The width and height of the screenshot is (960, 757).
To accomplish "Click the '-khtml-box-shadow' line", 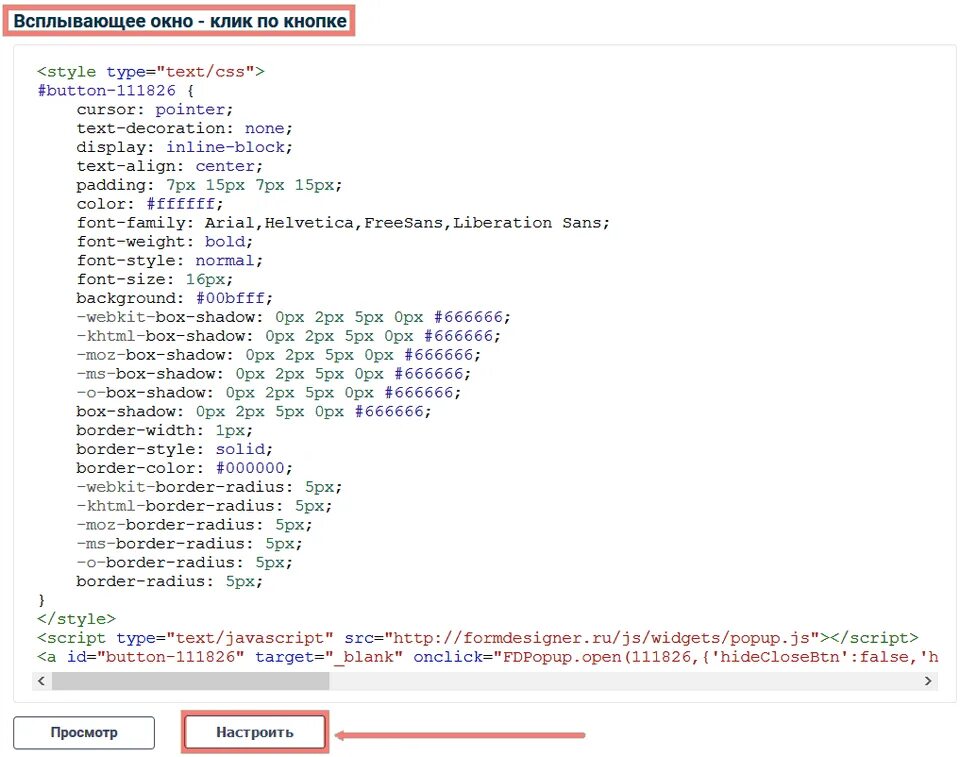I will pyautogui.click(x=288, y=336).
